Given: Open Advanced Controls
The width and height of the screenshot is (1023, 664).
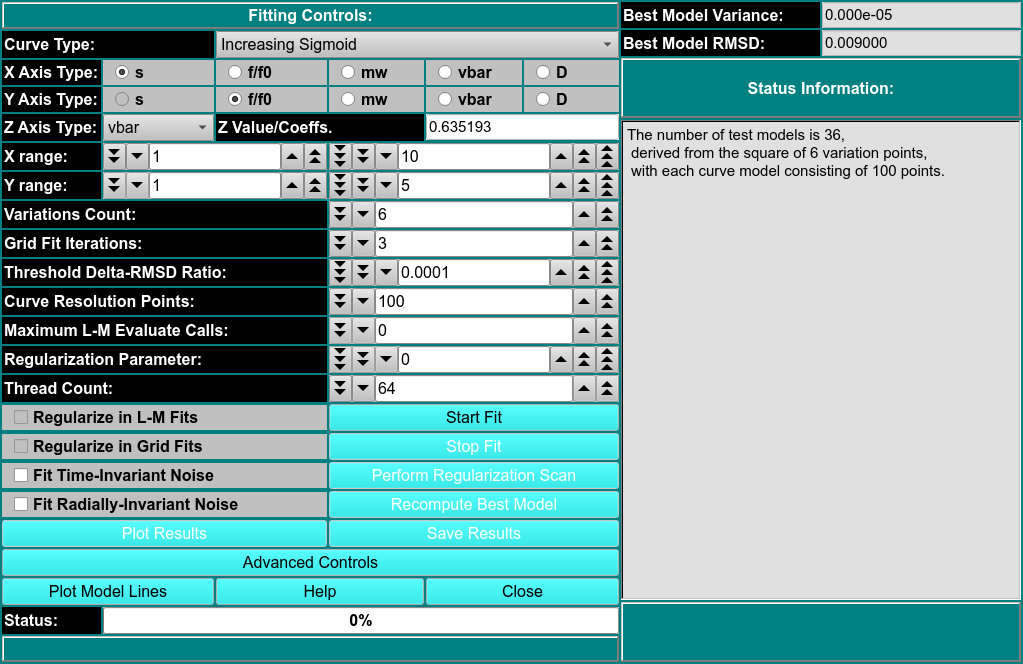Looking at the screenshot, I should point(310,563).
